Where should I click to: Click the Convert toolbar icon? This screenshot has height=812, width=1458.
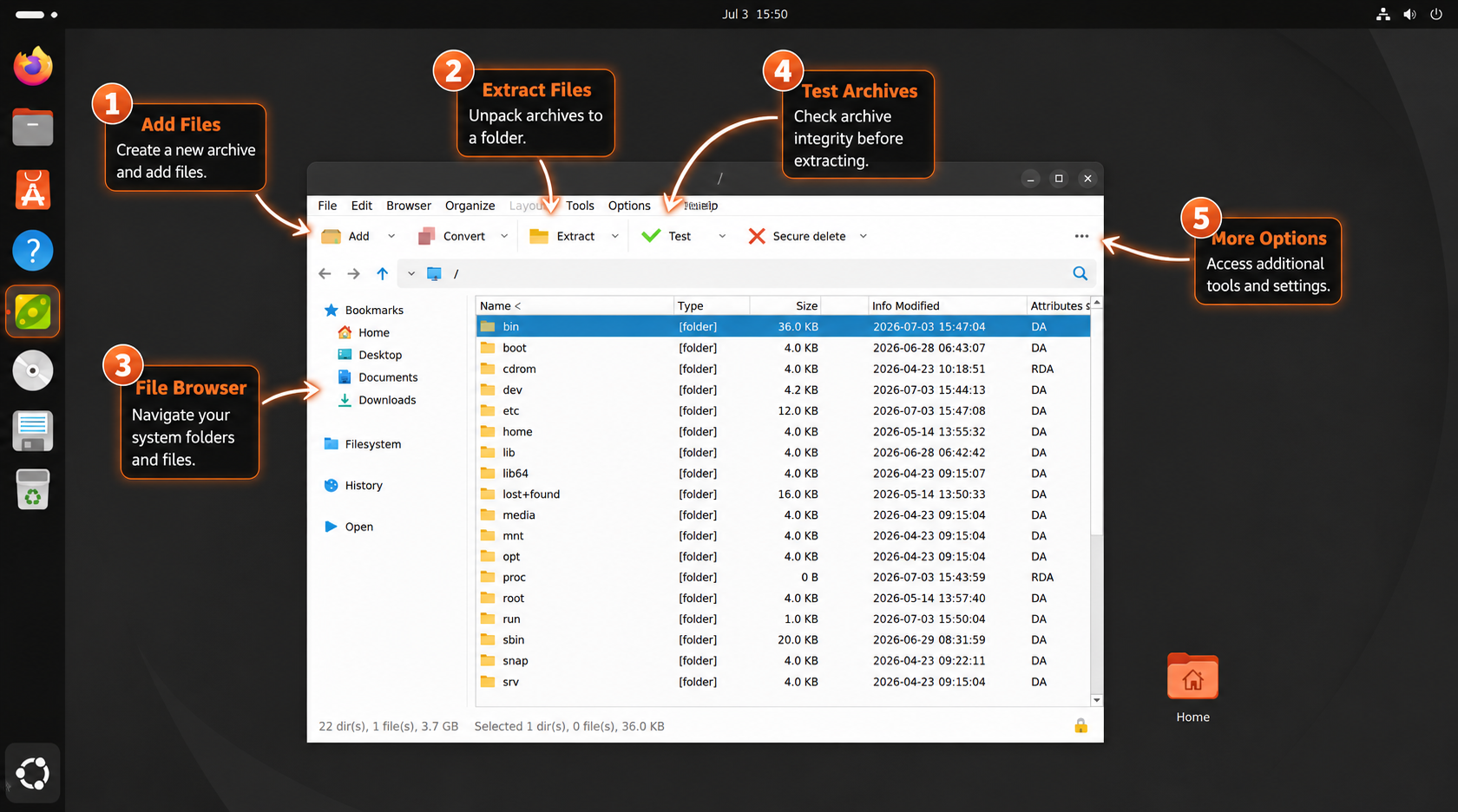[426, 236]
